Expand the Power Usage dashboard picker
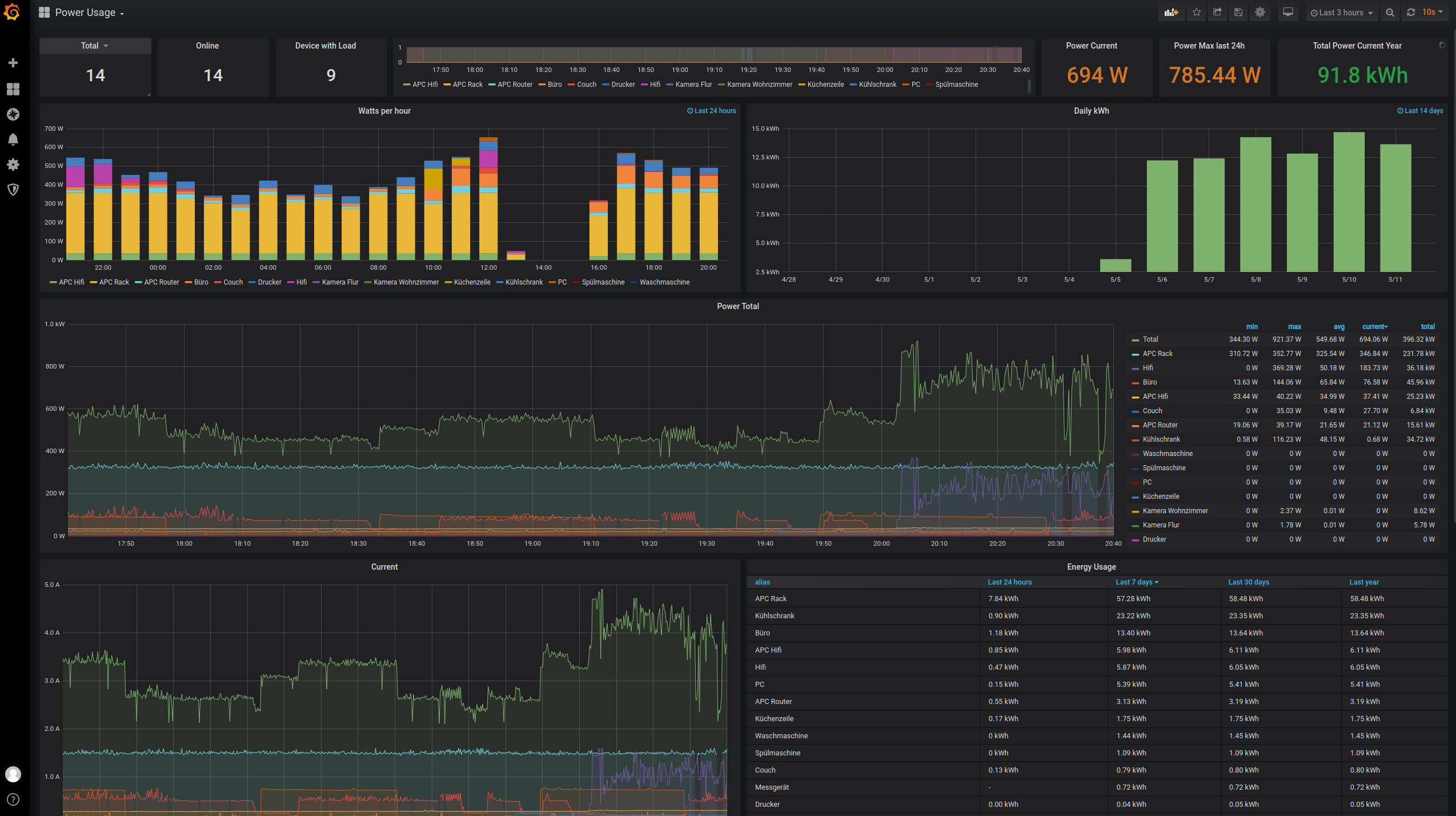 coord(86,13)
